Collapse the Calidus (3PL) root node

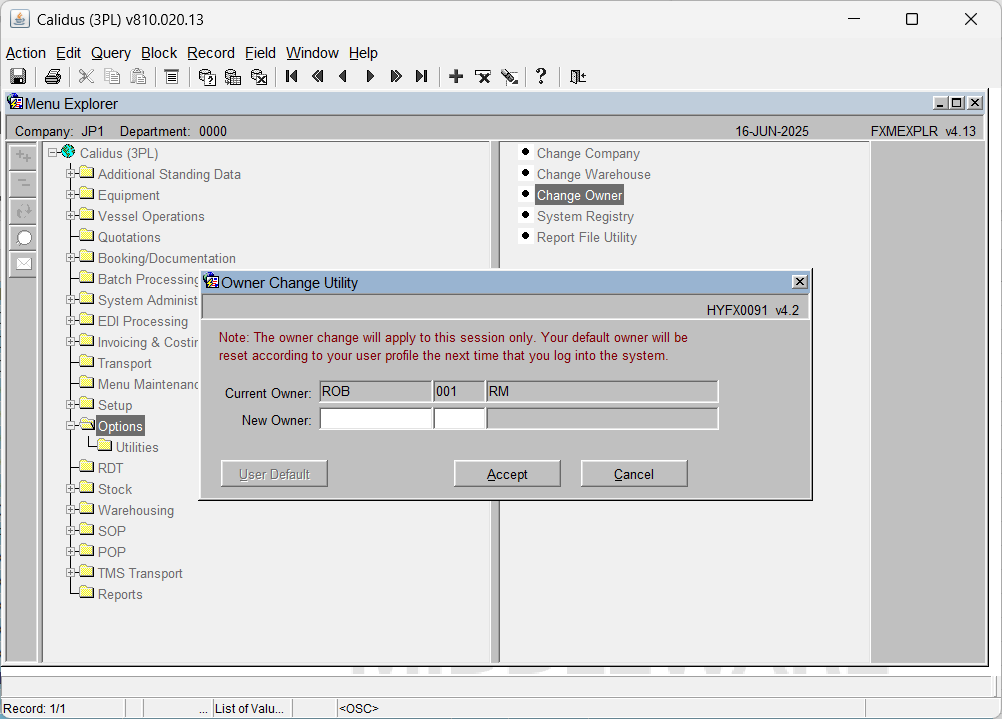[52, 153]
